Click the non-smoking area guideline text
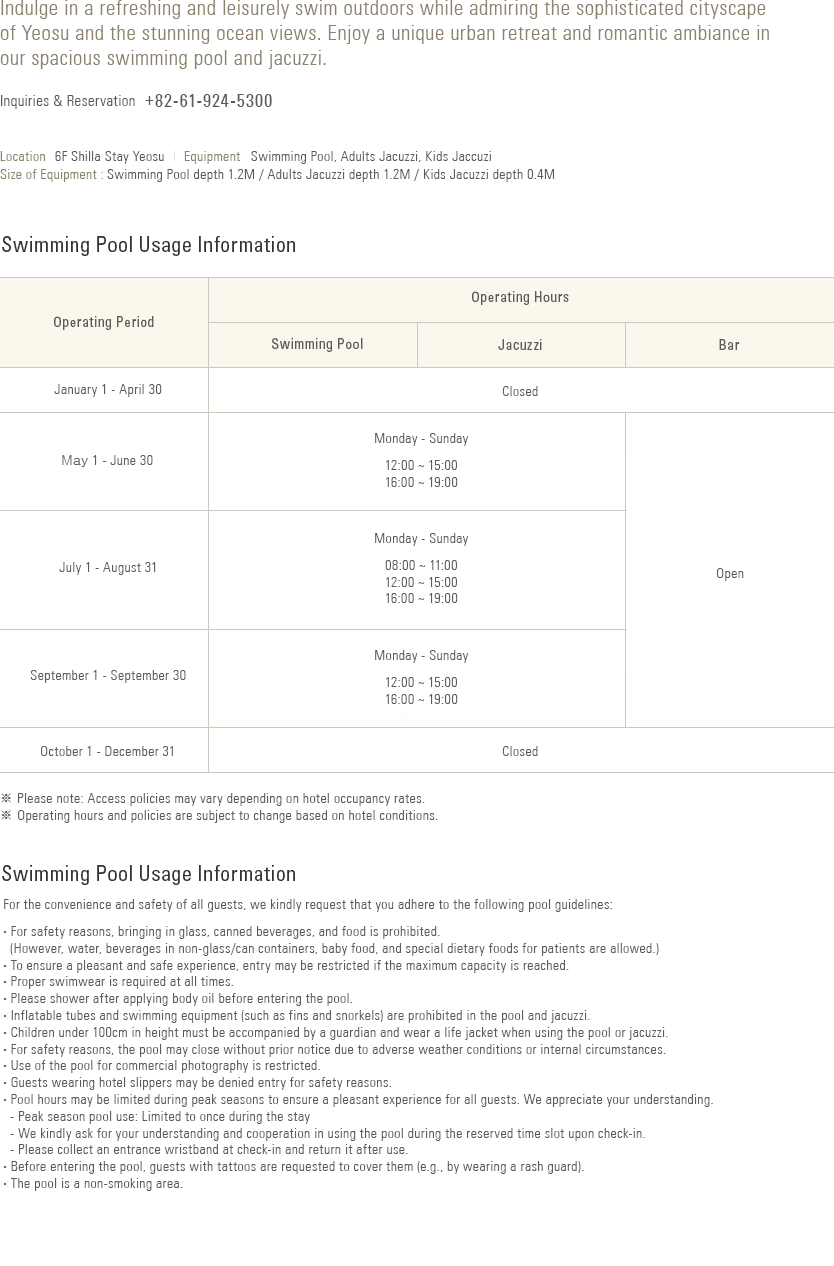834x1266 pixels. click(x=96, y=1184)
